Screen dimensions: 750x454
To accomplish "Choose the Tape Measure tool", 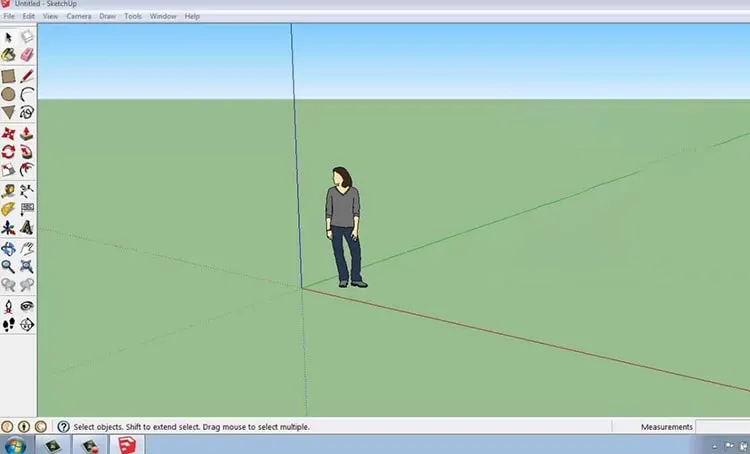I will click(8, 191).
